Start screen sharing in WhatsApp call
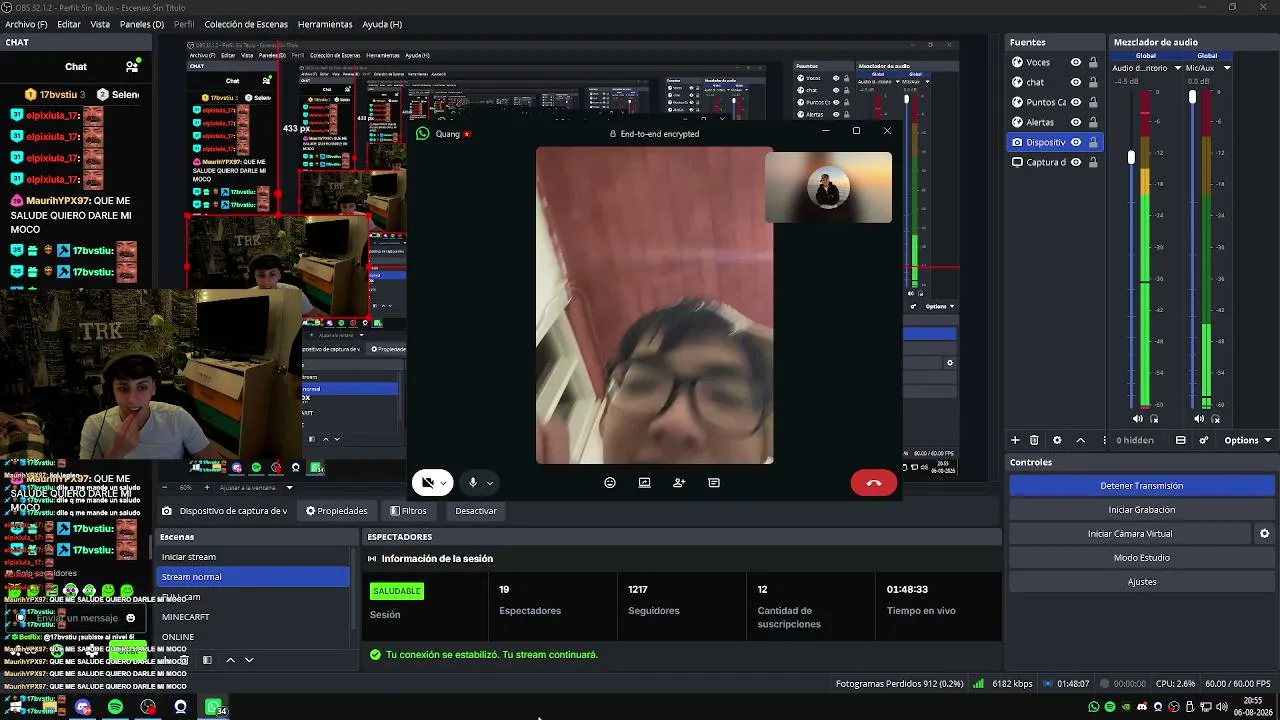 click(645, 483)
